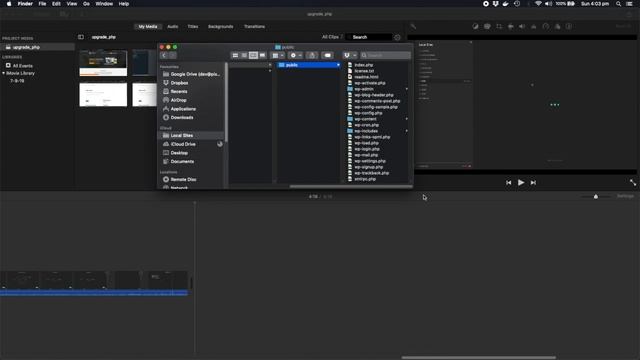The height and width of the screenshot is (360, 640).
Task: Open the View menu
Action: pos(72,4)
